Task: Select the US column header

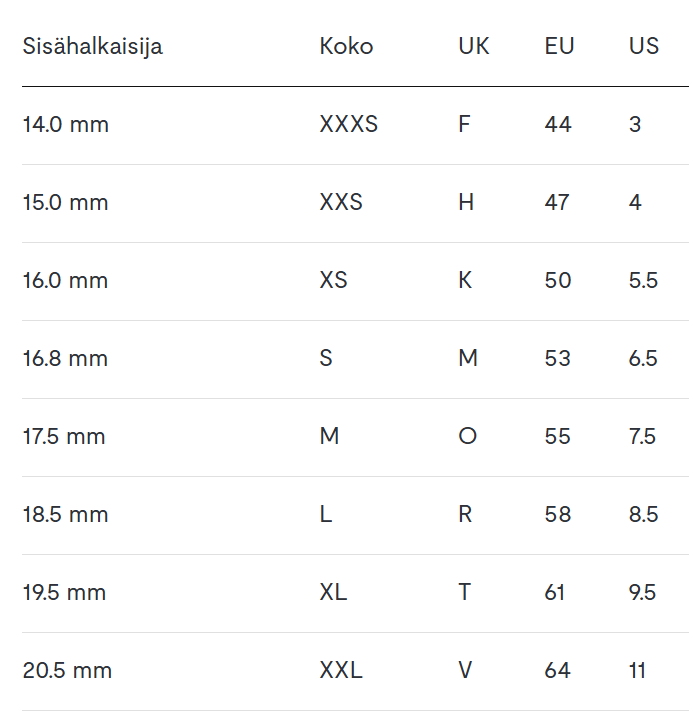Action: click(644, 46)
